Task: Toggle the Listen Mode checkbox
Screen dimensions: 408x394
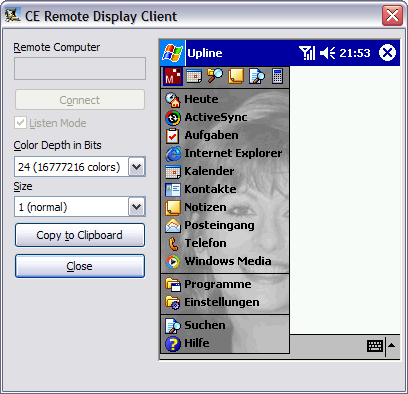Action: pyautogui.click(x=20, y=123)
